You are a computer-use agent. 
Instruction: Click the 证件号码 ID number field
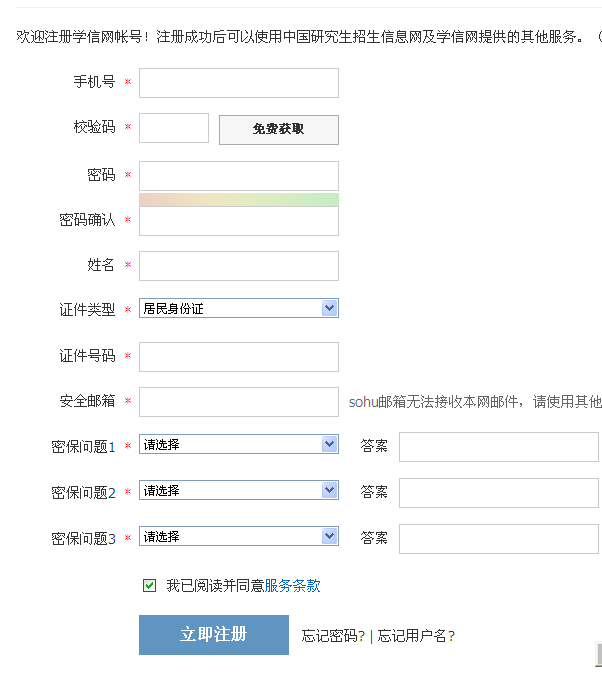239,357
